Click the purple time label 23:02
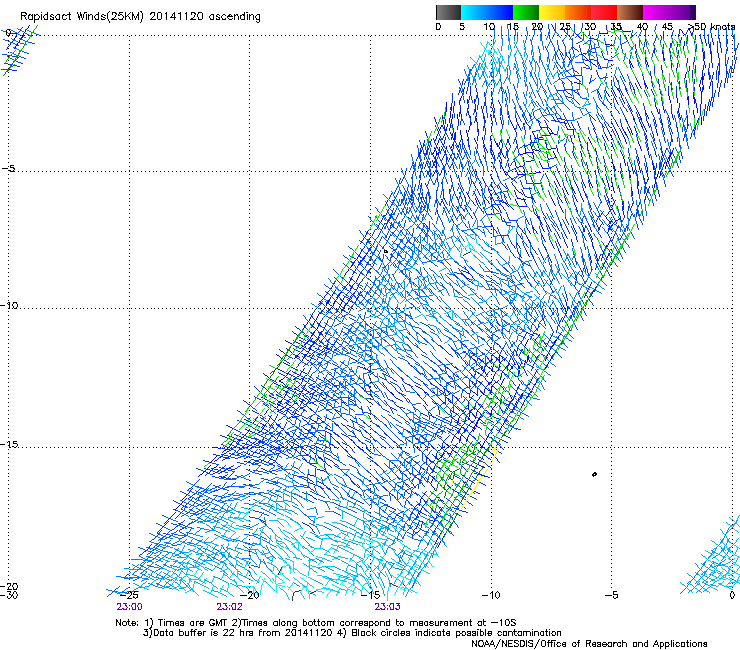Viewport: 740px width, 650px height. (x=229, y=607)
